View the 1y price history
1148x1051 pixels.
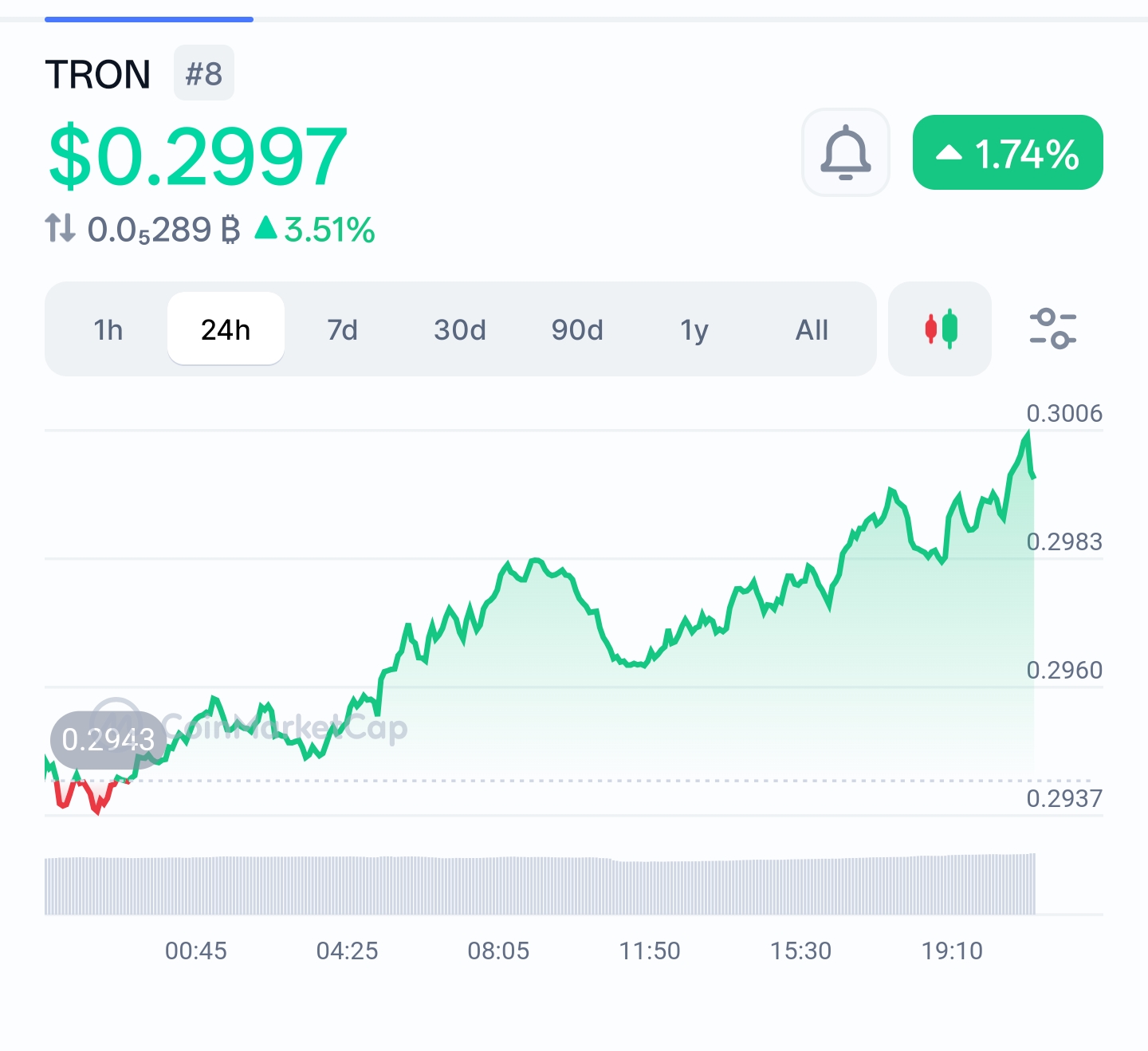(694, 329)
